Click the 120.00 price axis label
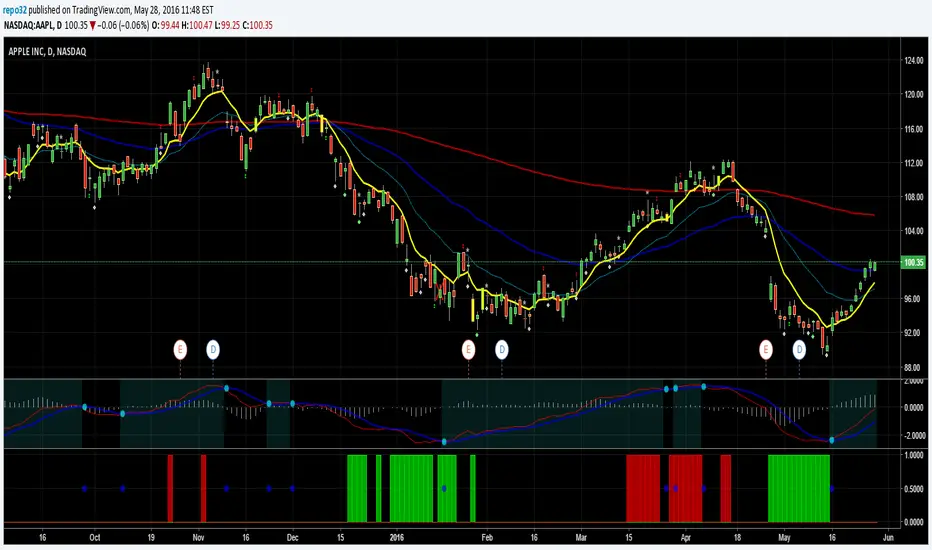Viewport: 932px width, 550px height. click(914, 95)
